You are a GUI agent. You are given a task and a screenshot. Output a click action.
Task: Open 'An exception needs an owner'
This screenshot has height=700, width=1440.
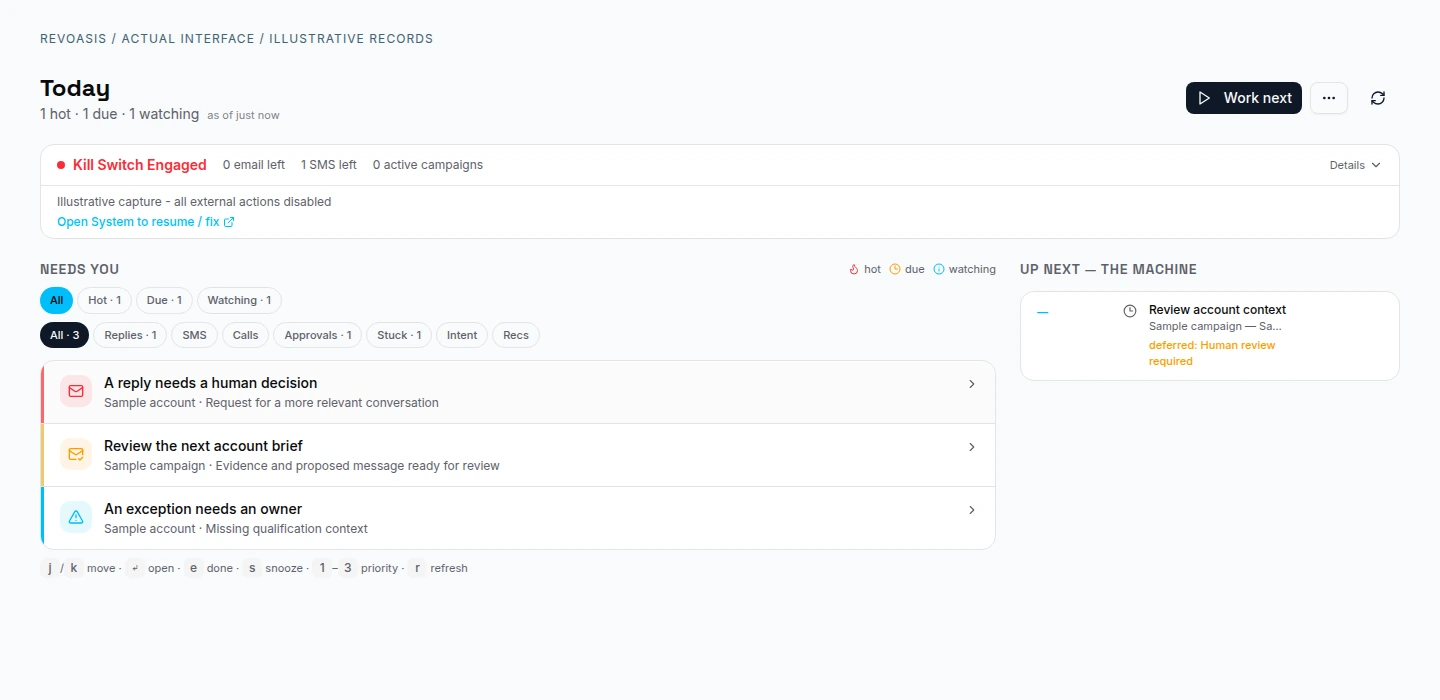(x=518, y=518)
